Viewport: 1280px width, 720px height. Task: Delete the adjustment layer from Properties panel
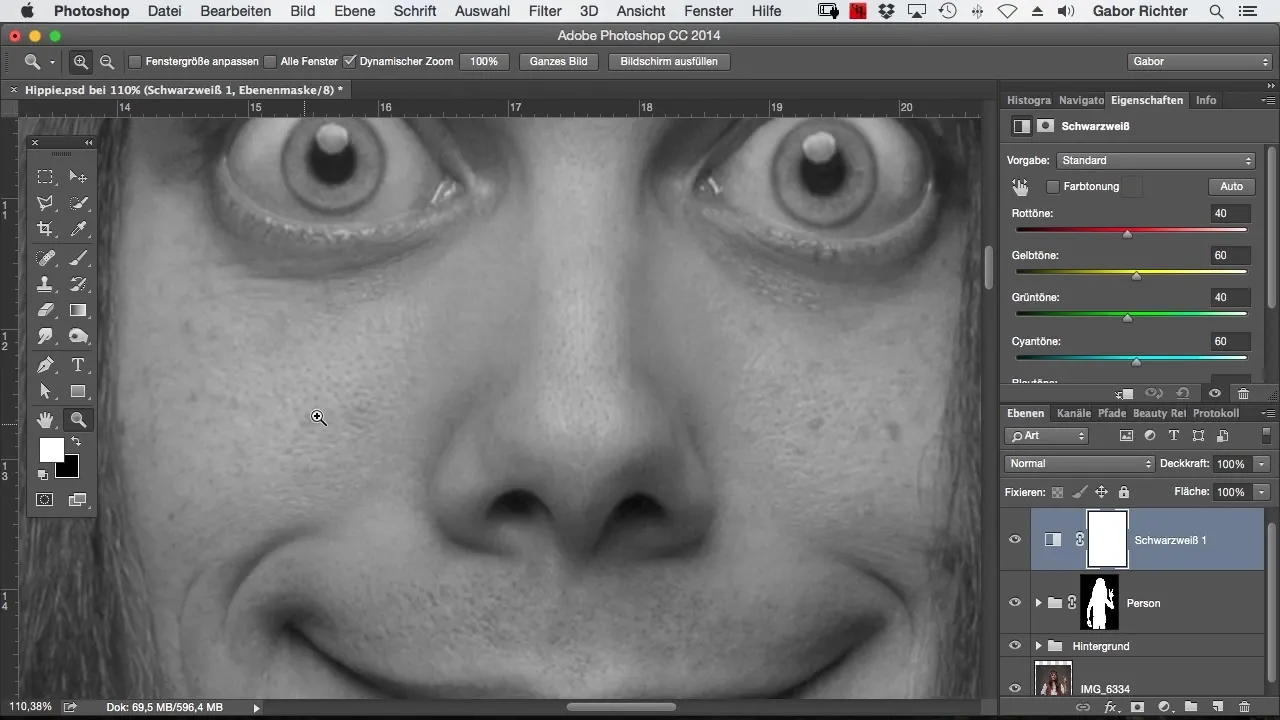(x=1243, y=394)
